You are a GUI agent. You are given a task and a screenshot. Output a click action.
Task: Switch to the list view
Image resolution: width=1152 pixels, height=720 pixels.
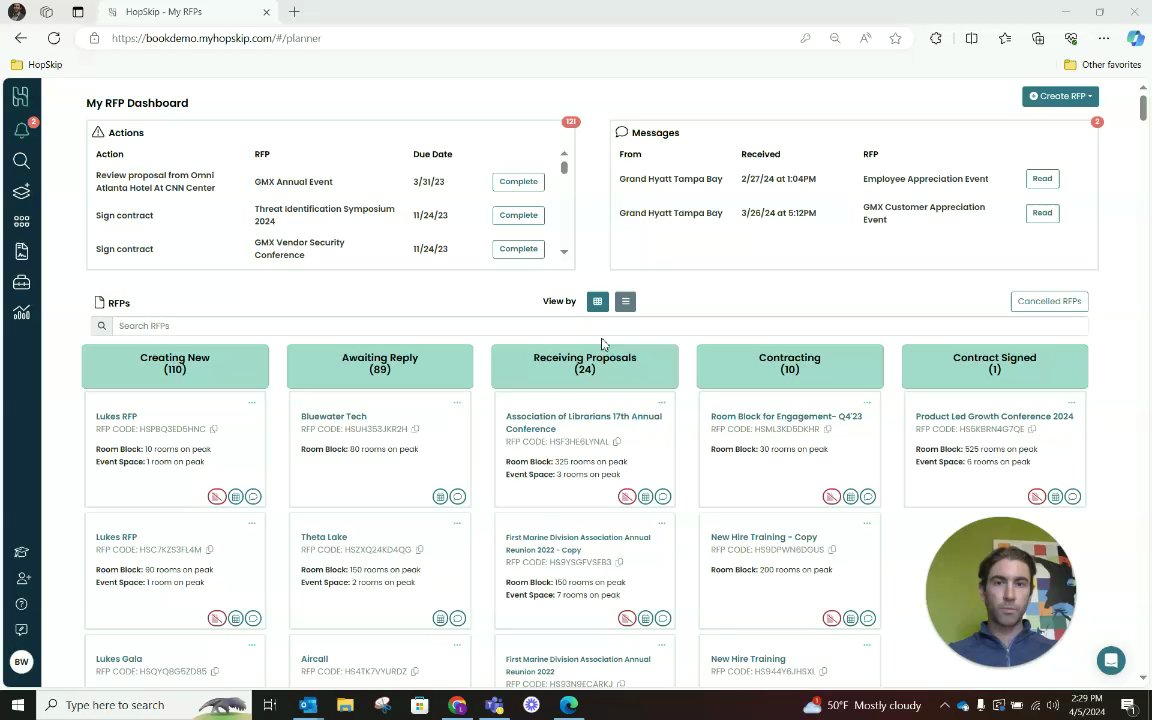tap(625, 301)
